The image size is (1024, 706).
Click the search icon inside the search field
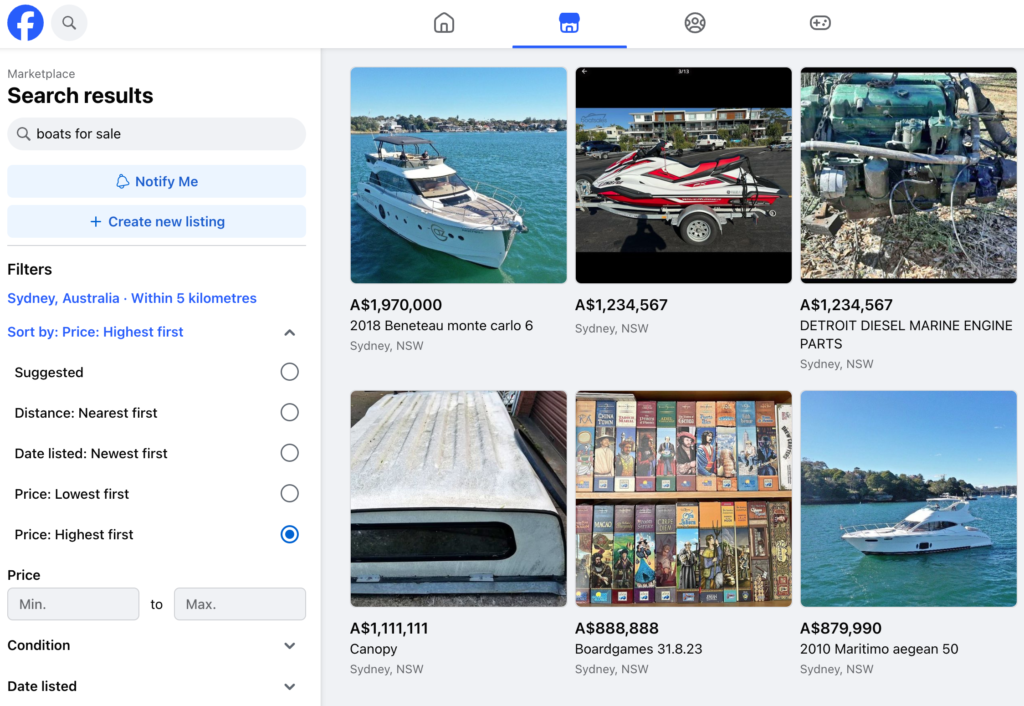click(x=24, y=133)
